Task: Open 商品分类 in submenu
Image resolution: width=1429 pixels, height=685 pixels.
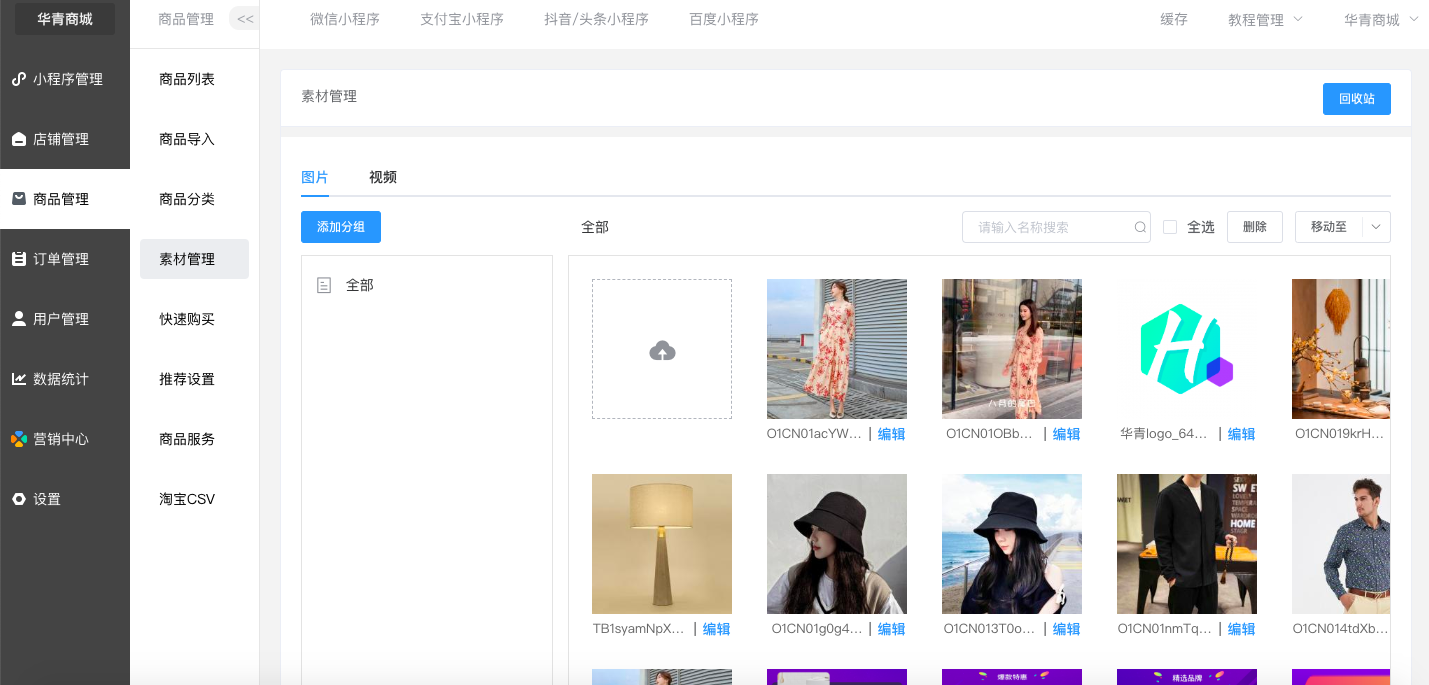Action: [x=187, y=199]
